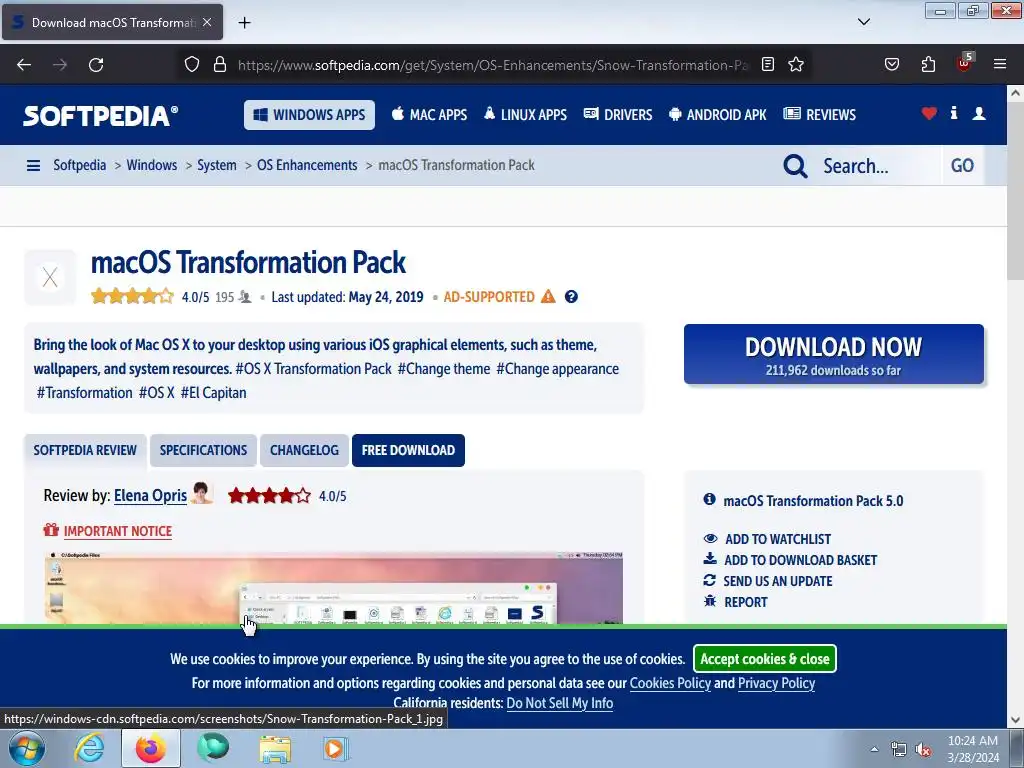Bookmark this page with the star icon

click(x=795, y=65)
